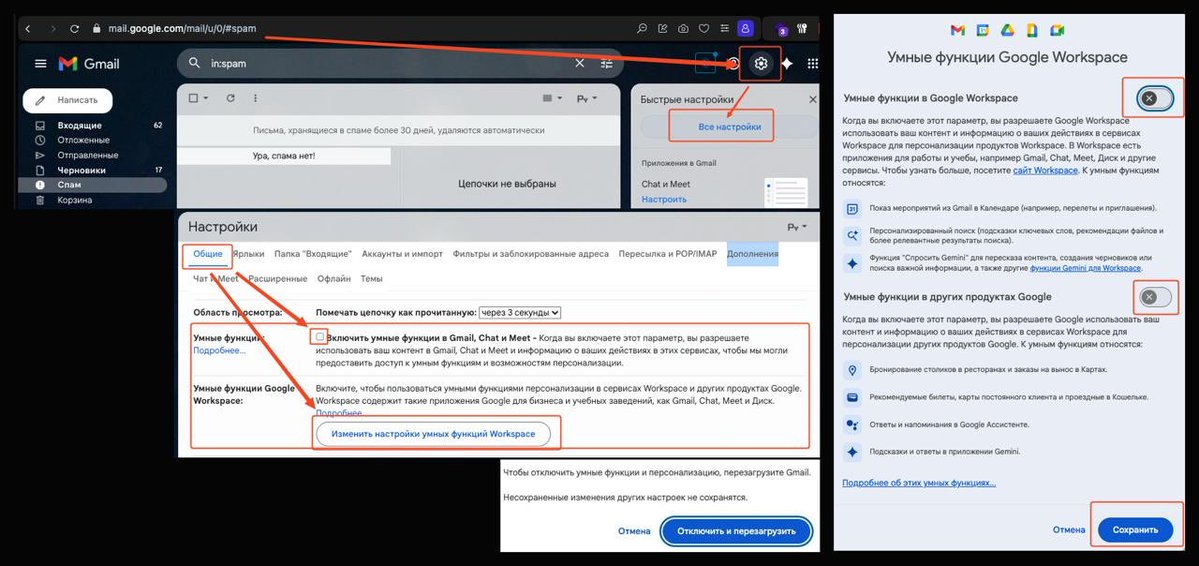Open the Аккаунты и импорт tab
Viewport: 1199px width, 566px height.
pos(402,254)
